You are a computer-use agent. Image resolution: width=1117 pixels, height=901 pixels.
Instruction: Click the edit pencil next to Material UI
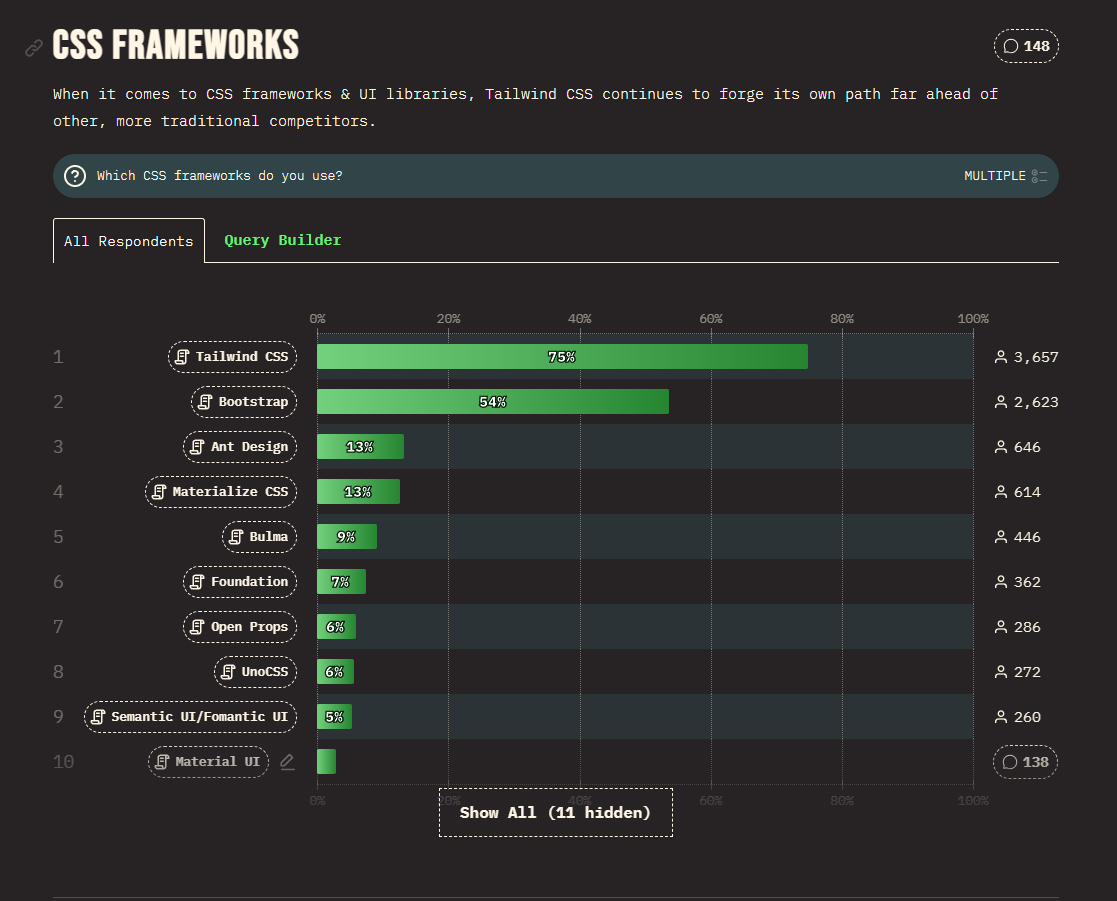pyautogui.click(x=287, y=762)
